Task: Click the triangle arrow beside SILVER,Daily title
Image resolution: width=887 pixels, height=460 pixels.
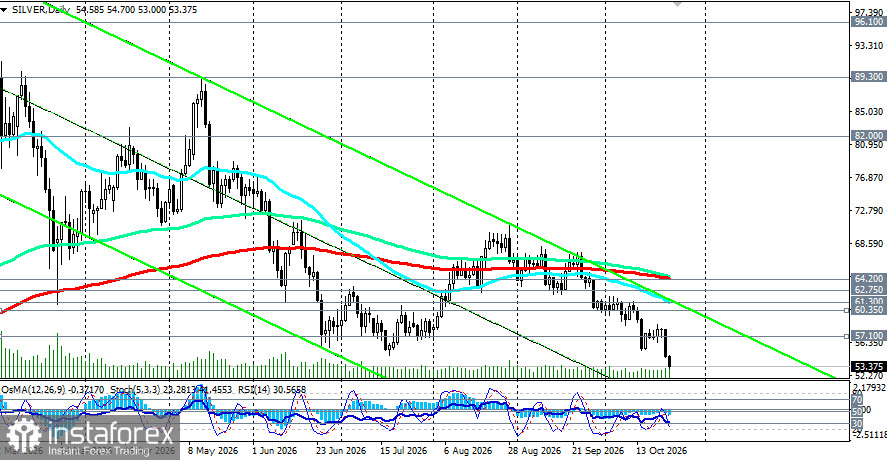Action: (4, 10)
